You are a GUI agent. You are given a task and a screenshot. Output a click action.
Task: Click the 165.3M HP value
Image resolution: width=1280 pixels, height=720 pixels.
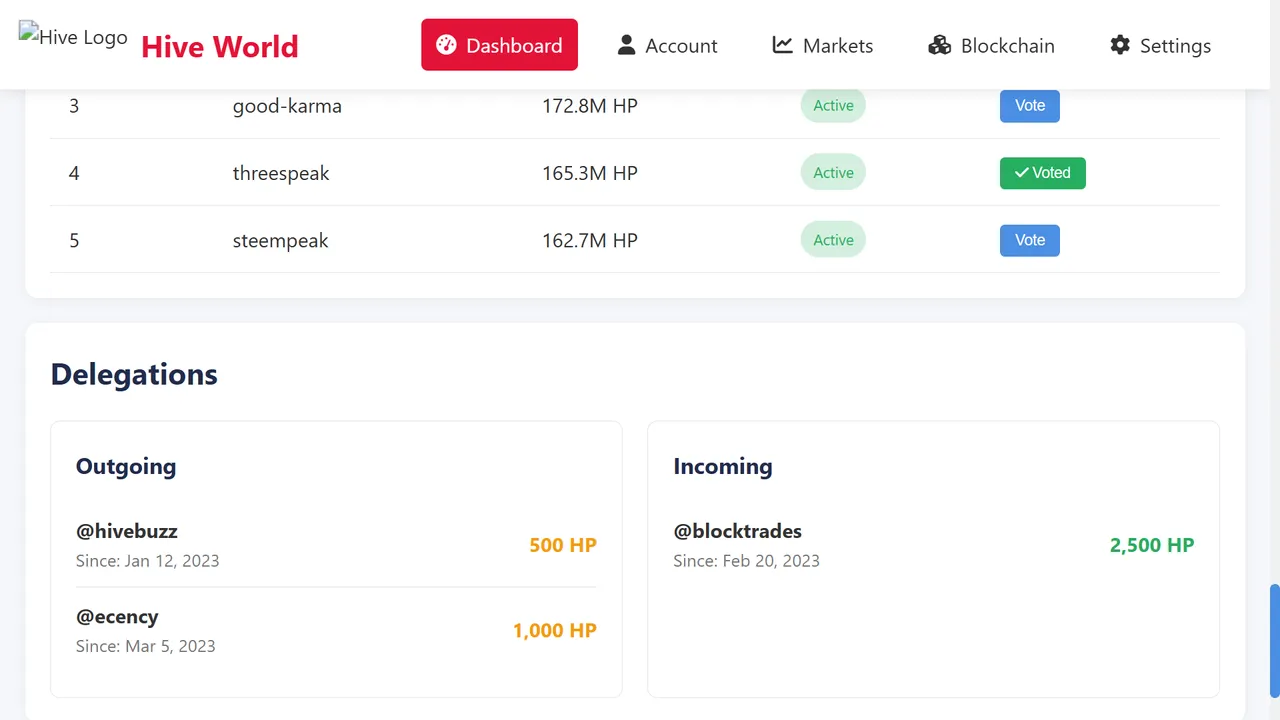click(590, 173)
